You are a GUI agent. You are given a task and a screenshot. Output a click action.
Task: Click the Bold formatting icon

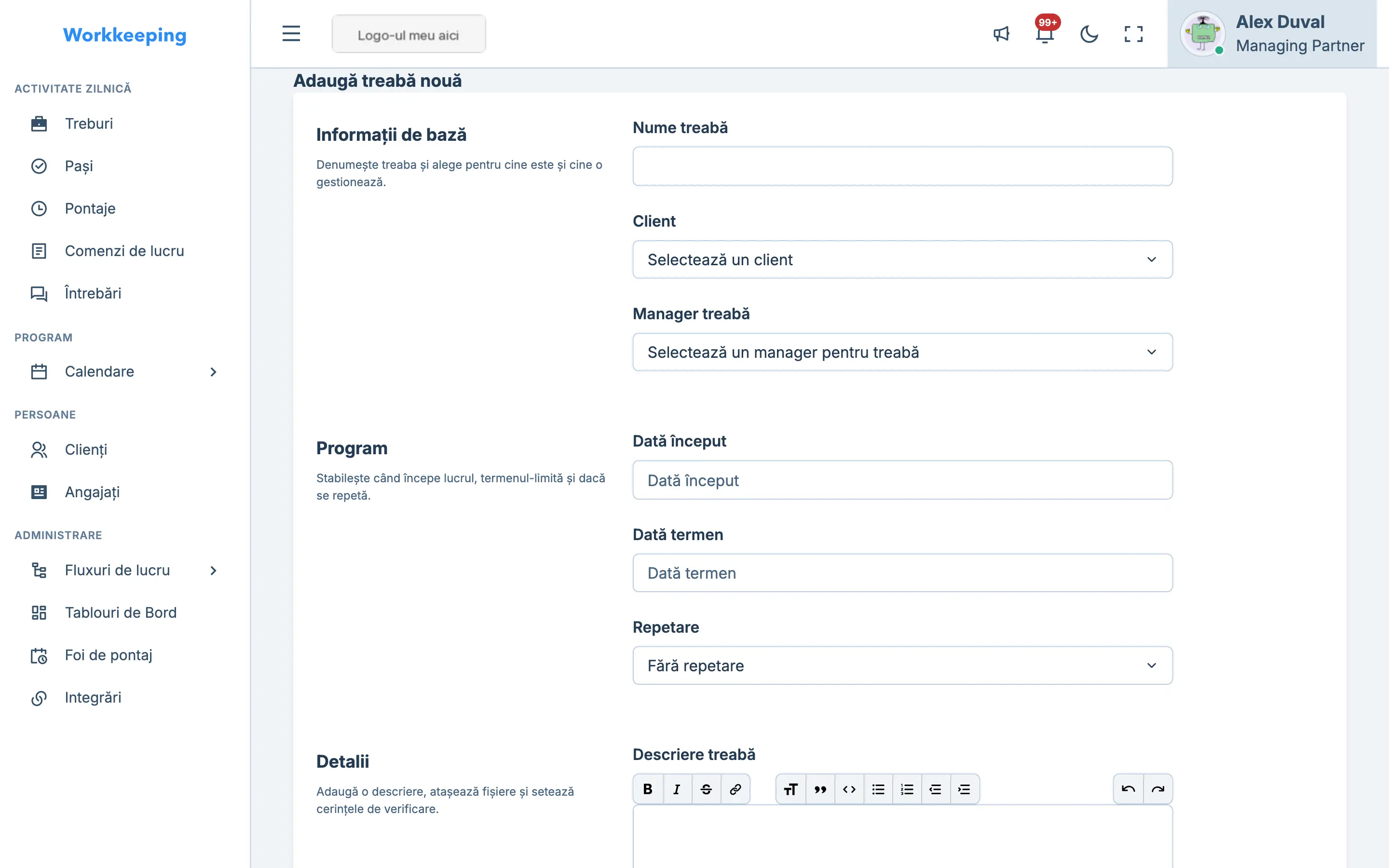pyautogui.click(x=648, y=789)
